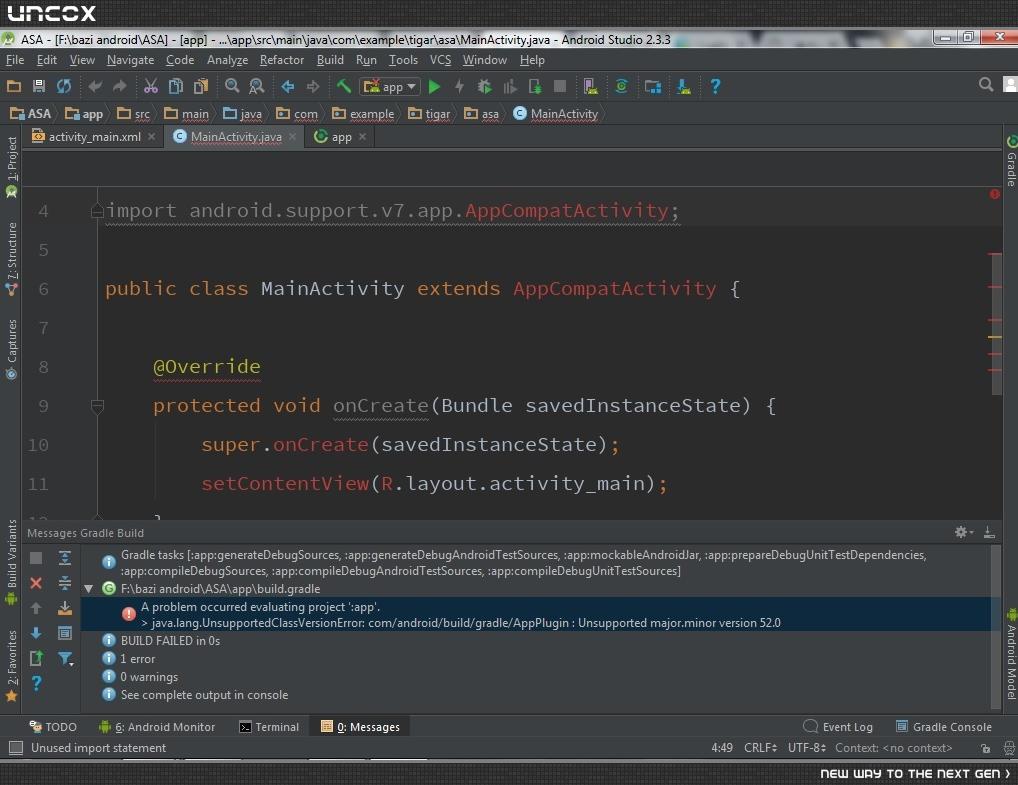The image size is (1018, 785).
Task: Click the Save All toolbar icon
Action: pos(39,86)
